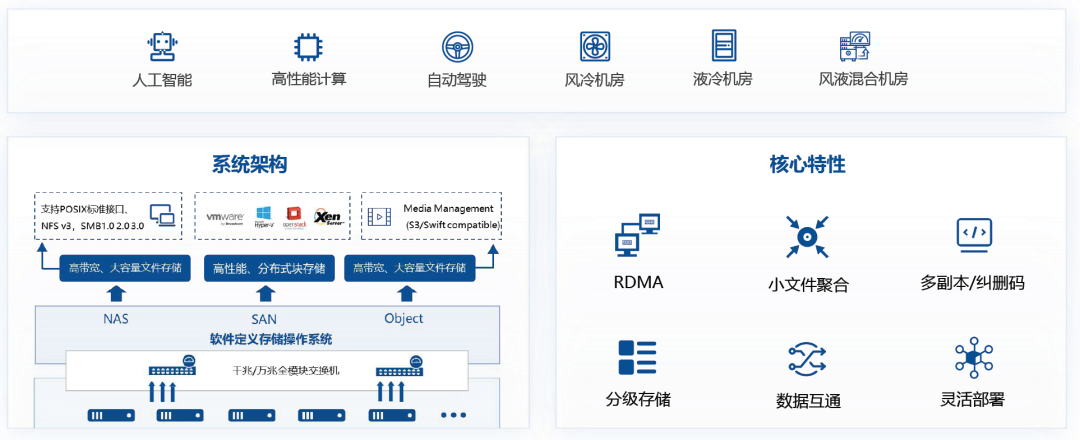
Task: Click the 自动驾驶 steering wheel icon
Action: pos(457,47)
